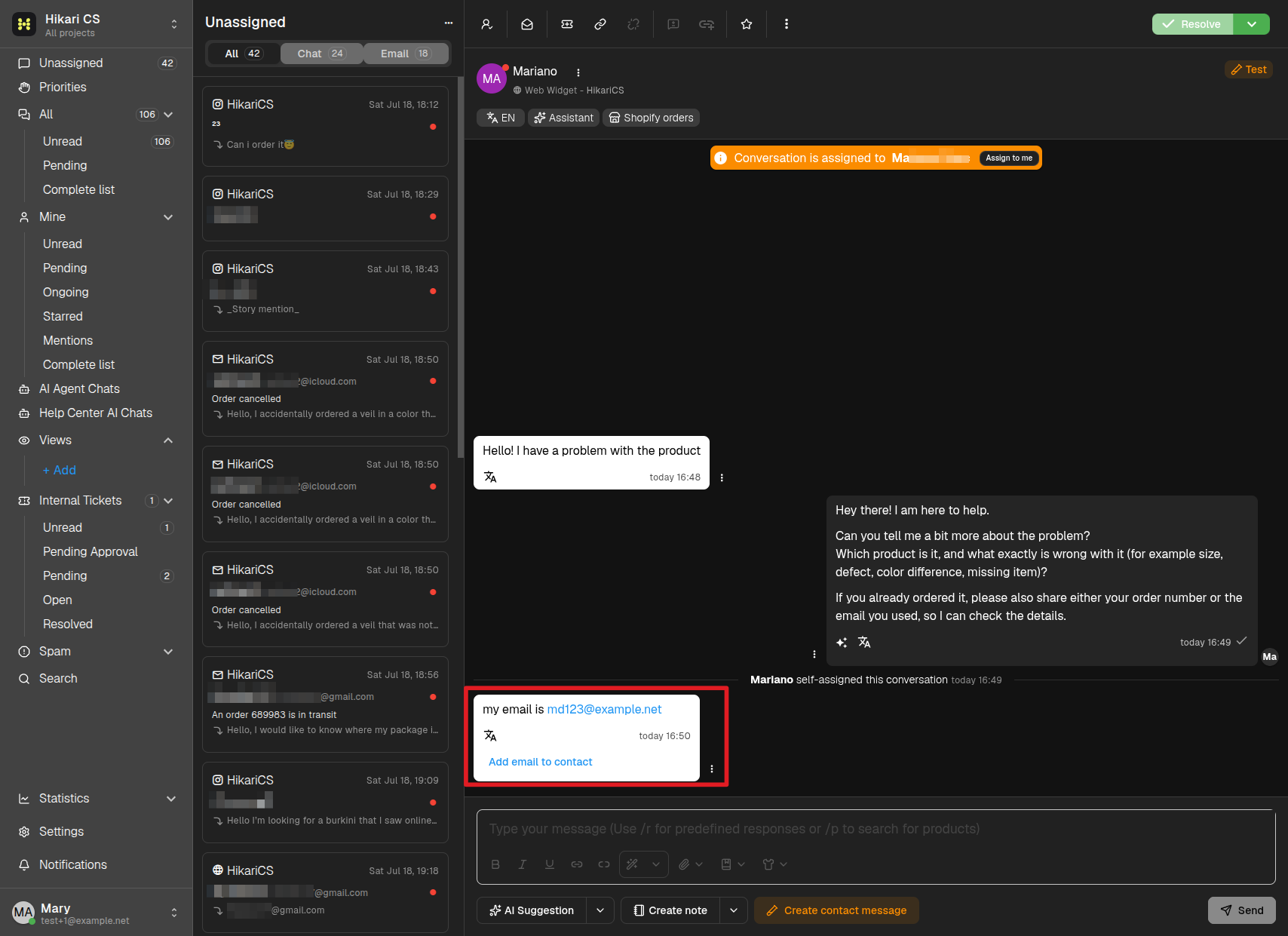Click the saved responses bookmark icon in editor

click(x=726, y=864)
